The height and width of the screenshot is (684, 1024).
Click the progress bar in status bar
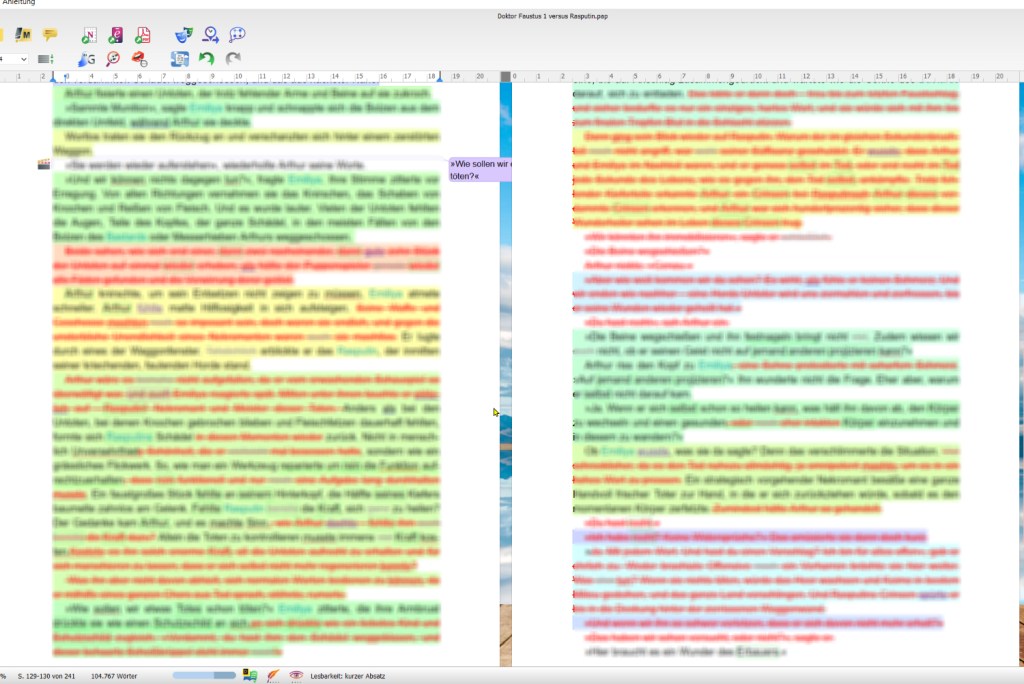click(x=204, y=677)
